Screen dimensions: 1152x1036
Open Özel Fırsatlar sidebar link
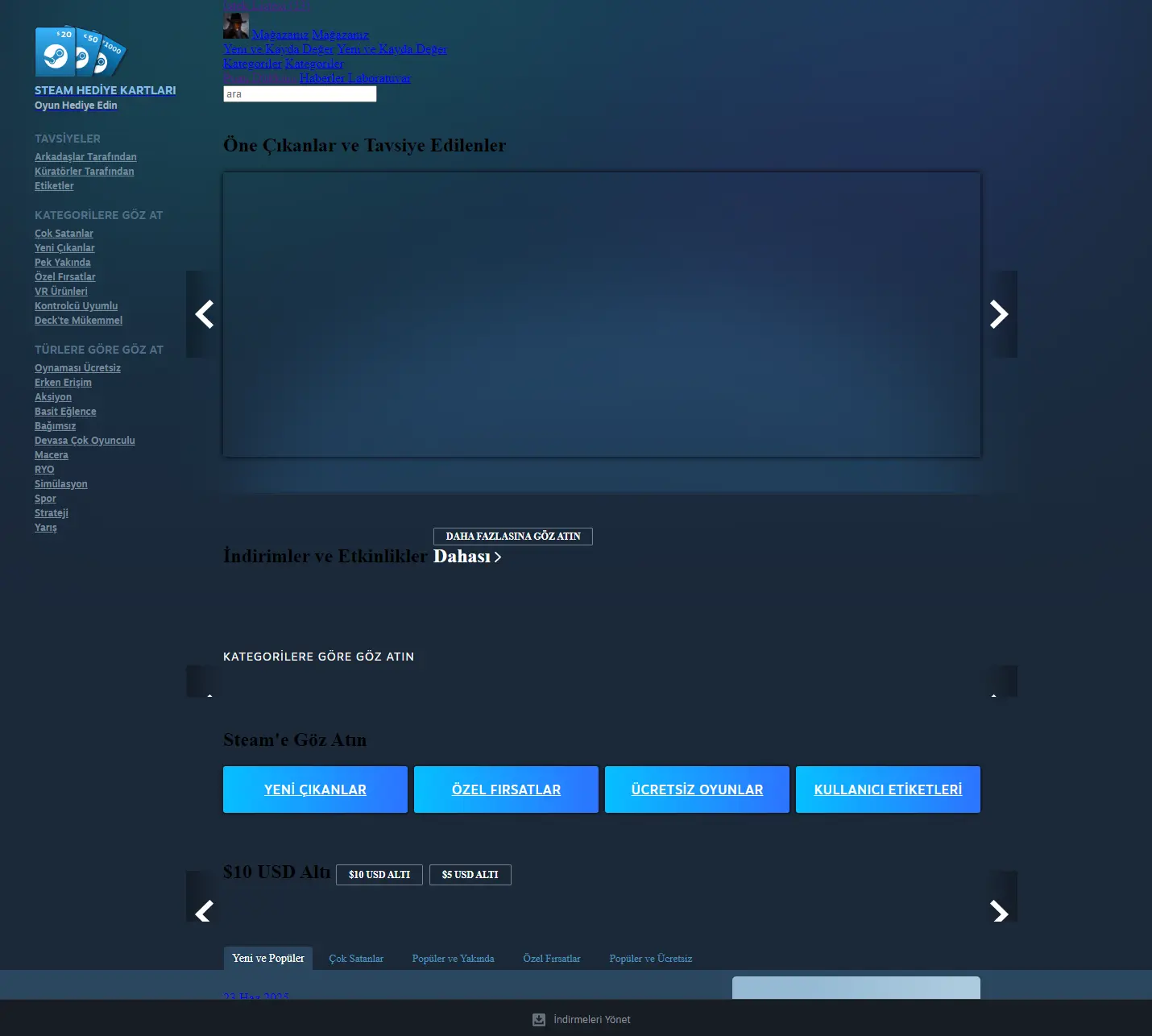point(65,277)
